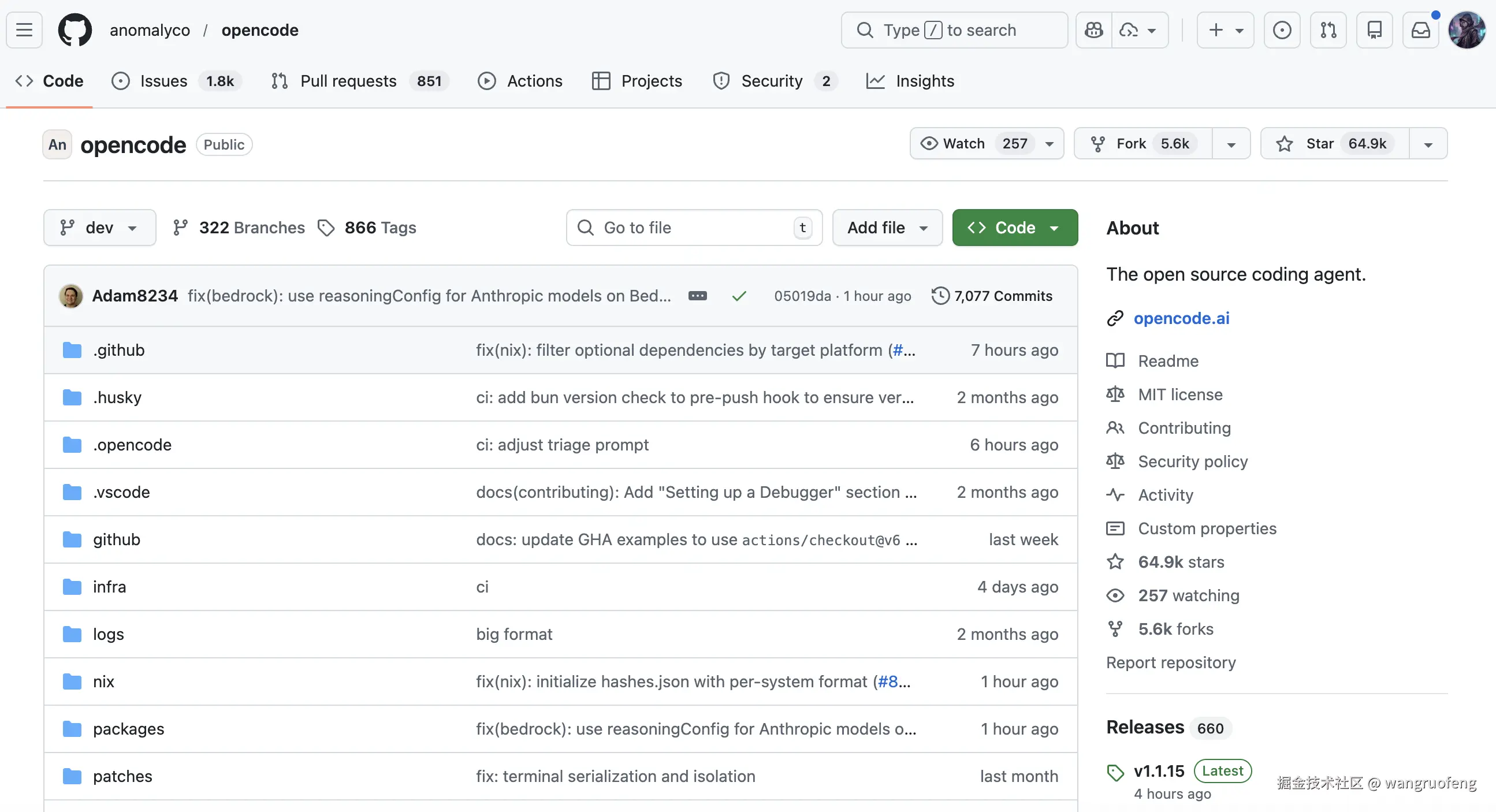The image size is (1496, 812).
Task: Click the GitHub Octocat logo
Action: point(75,29)
